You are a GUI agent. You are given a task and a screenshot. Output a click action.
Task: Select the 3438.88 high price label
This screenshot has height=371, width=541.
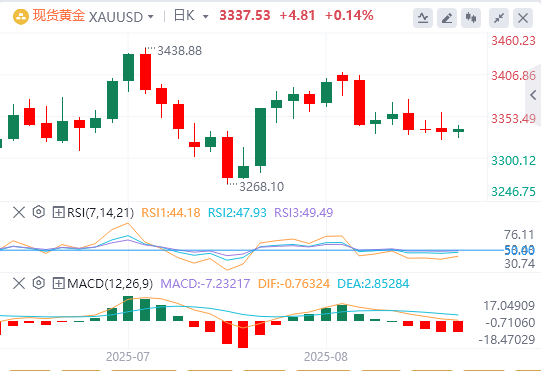(x=179, y=51)
